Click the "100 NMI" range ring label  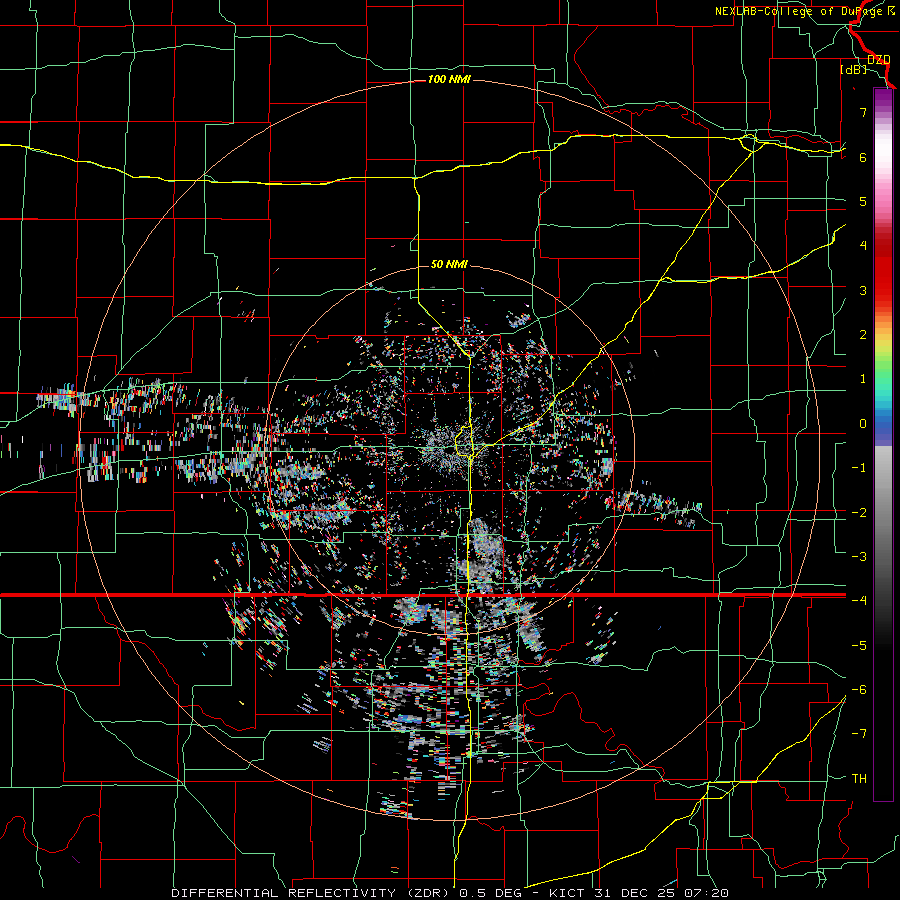pos(449,79)
